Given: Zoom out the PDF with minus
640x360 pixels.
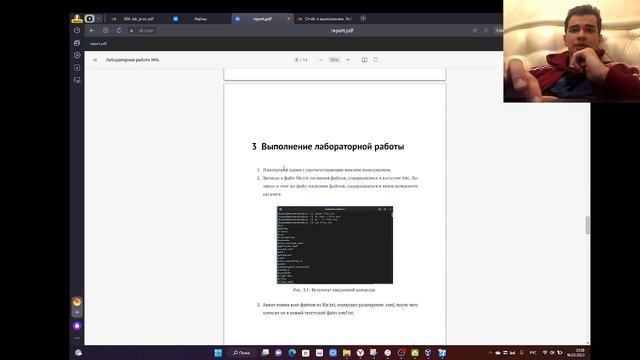Looking at the screenshot, I should coord(320,60).
